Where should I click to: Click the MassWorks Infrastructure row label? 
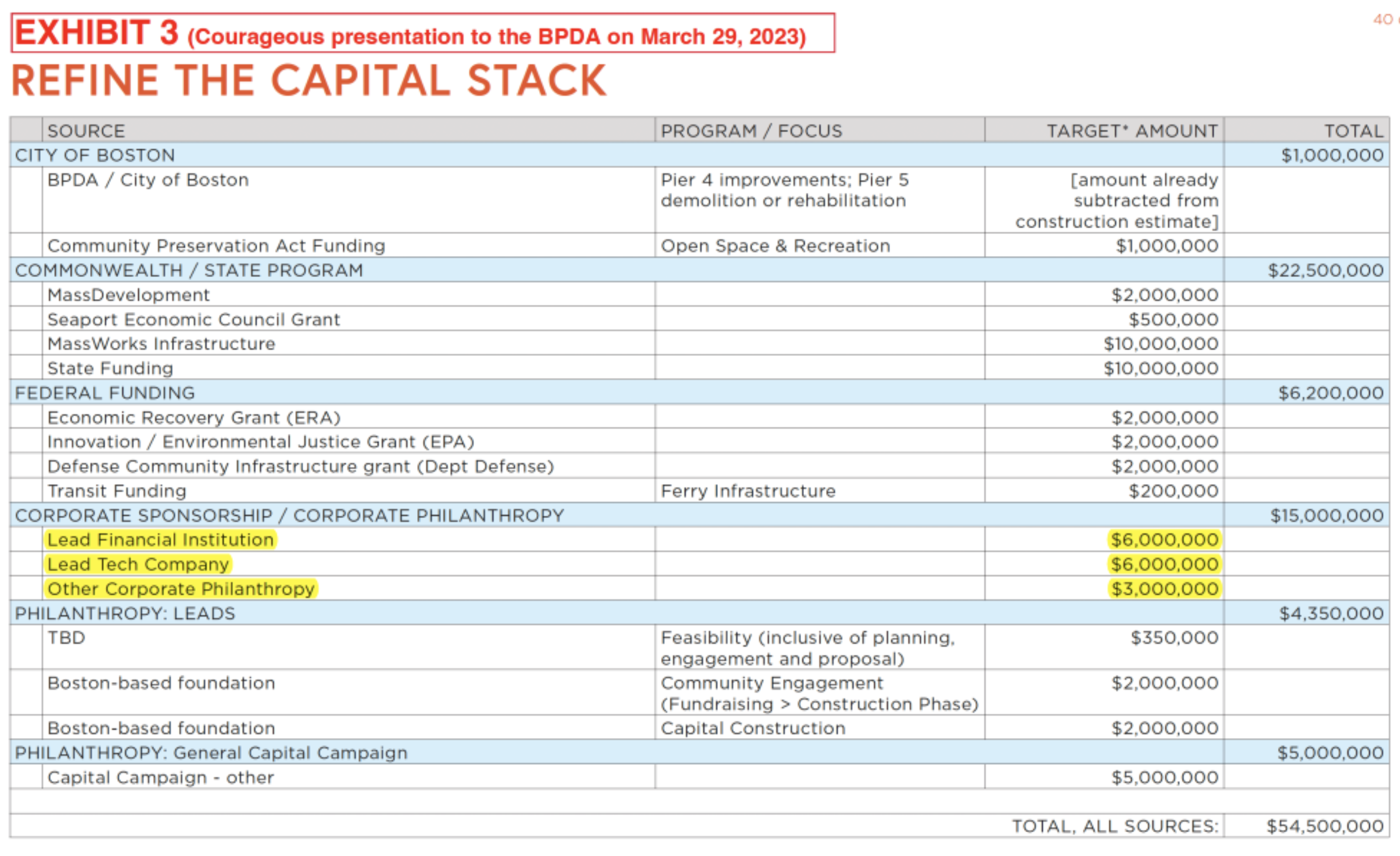pos(161,344)
